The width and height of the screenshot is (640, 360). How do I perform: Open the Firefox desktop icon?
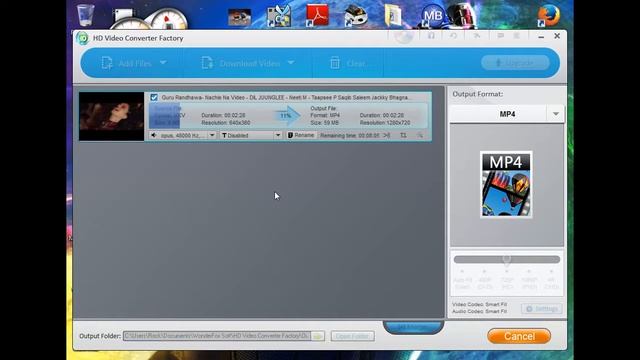548,15
